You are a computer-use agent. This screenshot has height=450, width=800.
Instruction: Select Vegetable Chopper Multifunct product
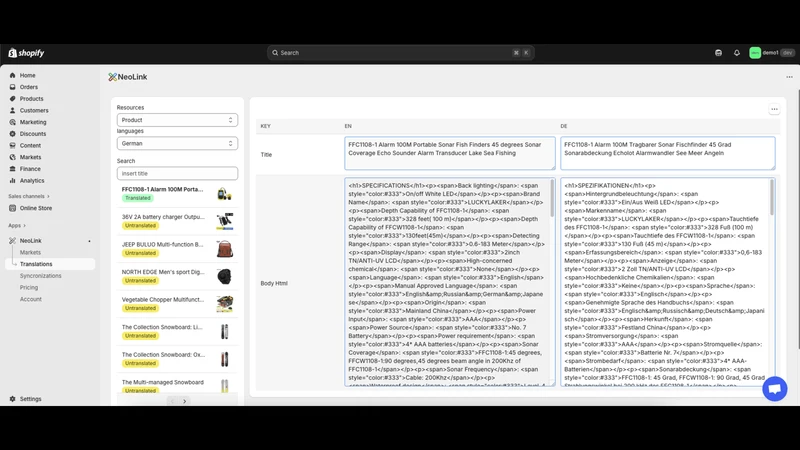click(x=177, y=304)
